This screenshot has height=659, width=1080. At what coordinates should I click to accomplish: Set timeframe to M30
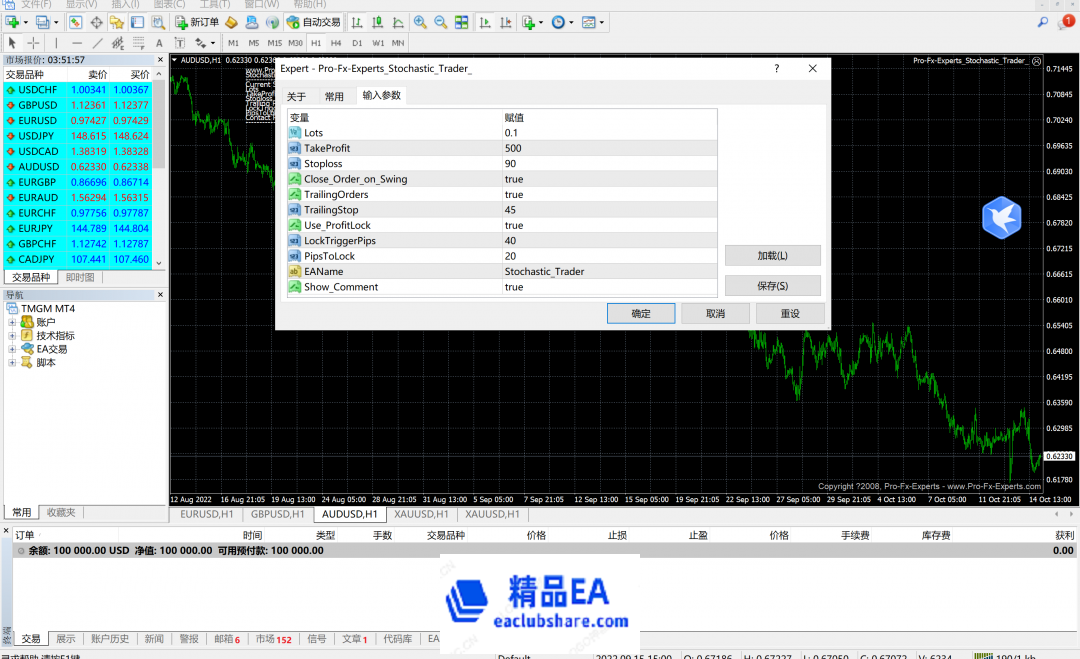pos(295,43)
